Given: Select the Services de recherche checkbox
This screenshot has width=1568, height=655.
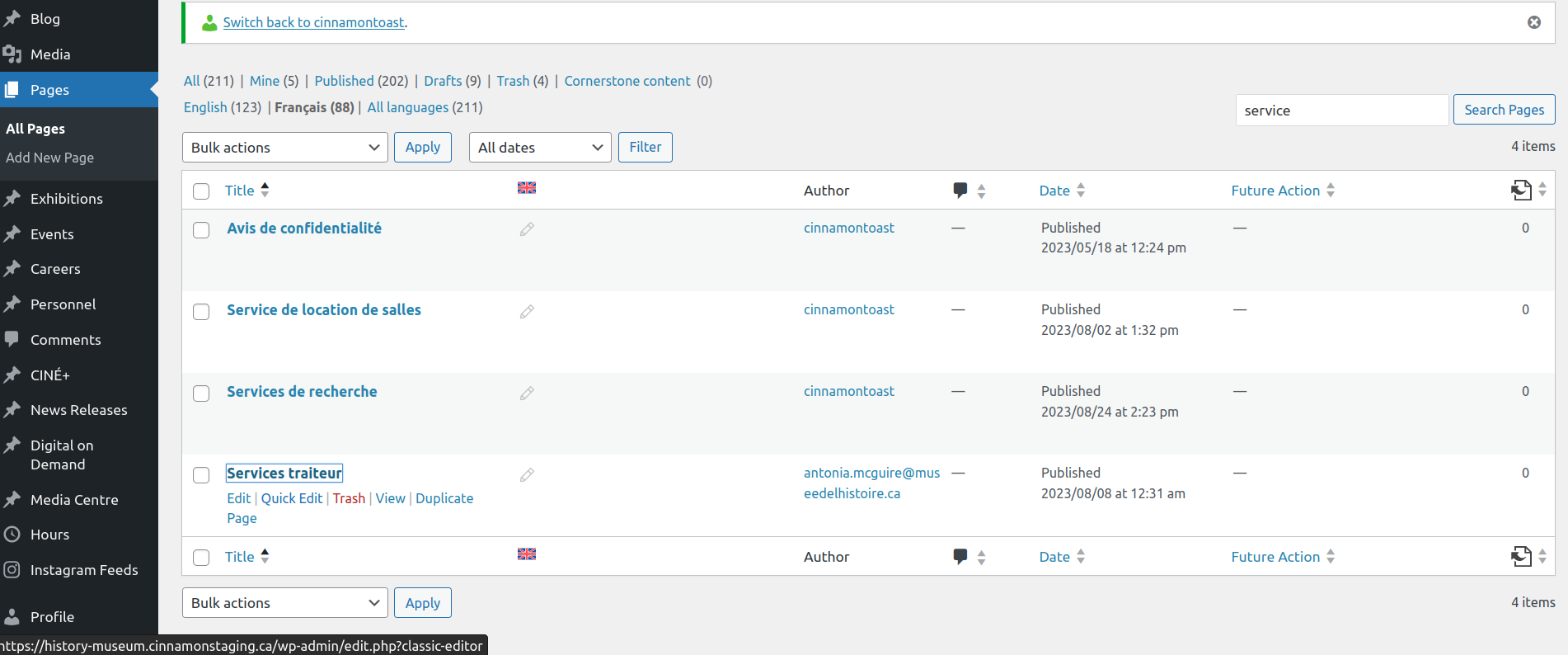Looking at the screenshot, I should [201, 393].
